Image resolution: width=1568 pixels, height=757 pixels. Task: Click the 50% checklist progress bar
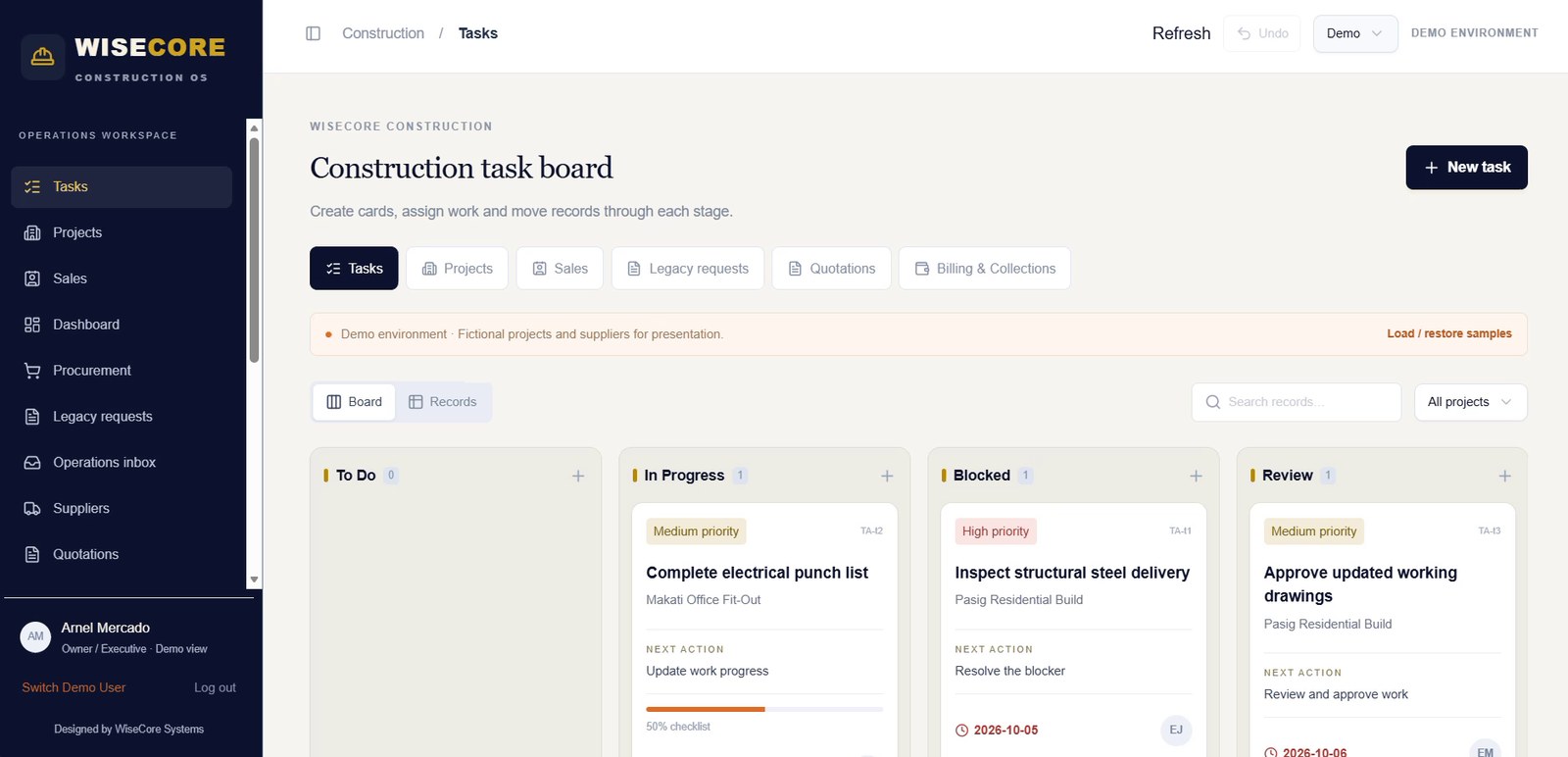click(764, 709)
